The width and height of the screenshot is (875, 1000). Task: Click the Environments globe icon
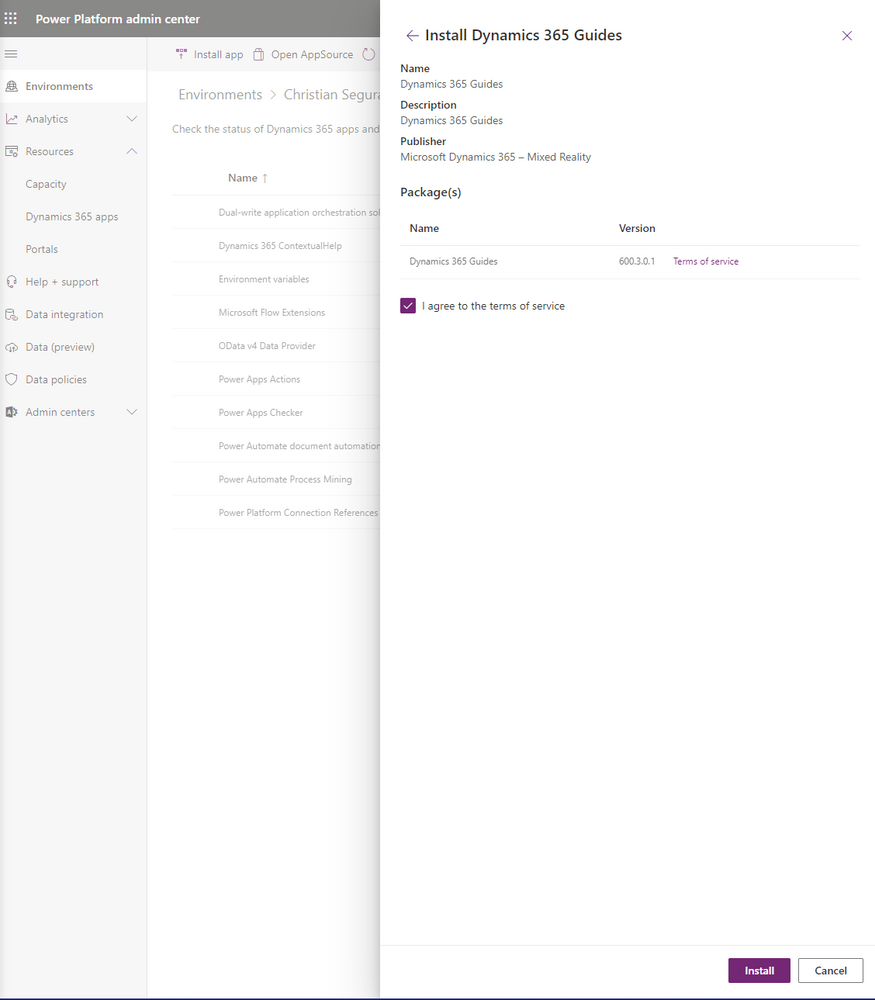11,86
